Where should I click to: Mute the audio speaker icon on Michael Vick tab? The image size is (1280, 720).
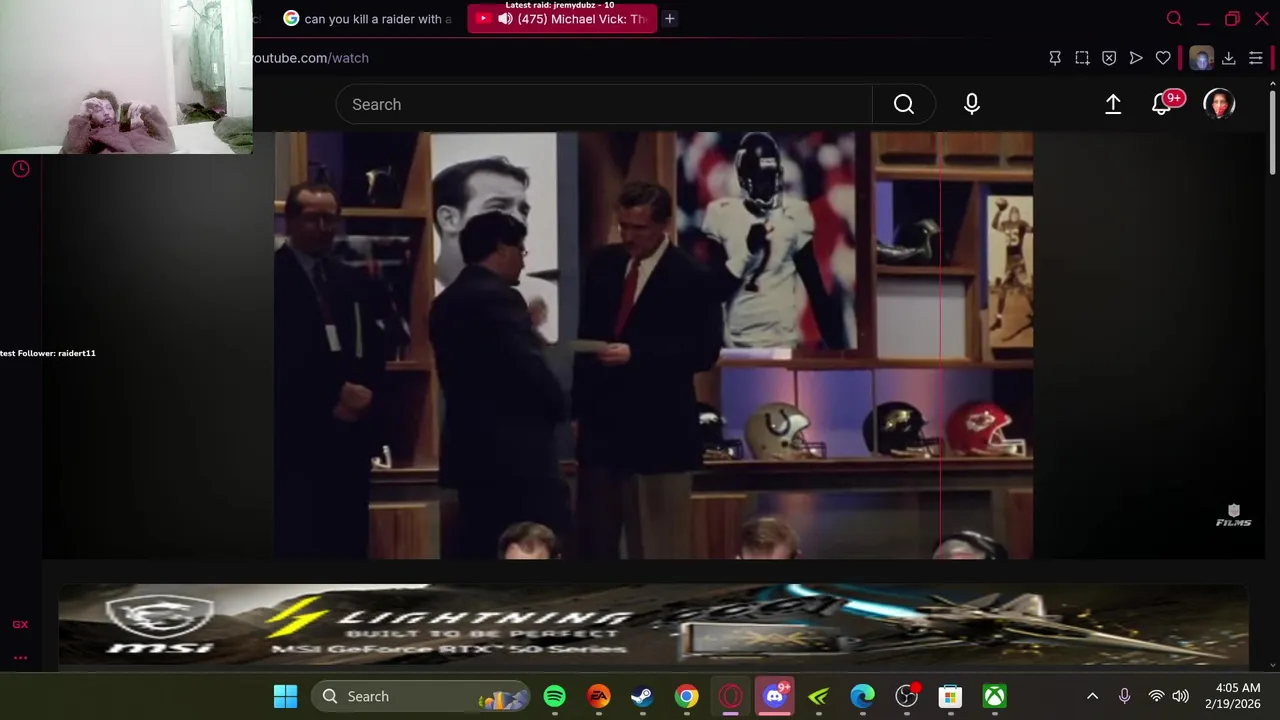506,19
